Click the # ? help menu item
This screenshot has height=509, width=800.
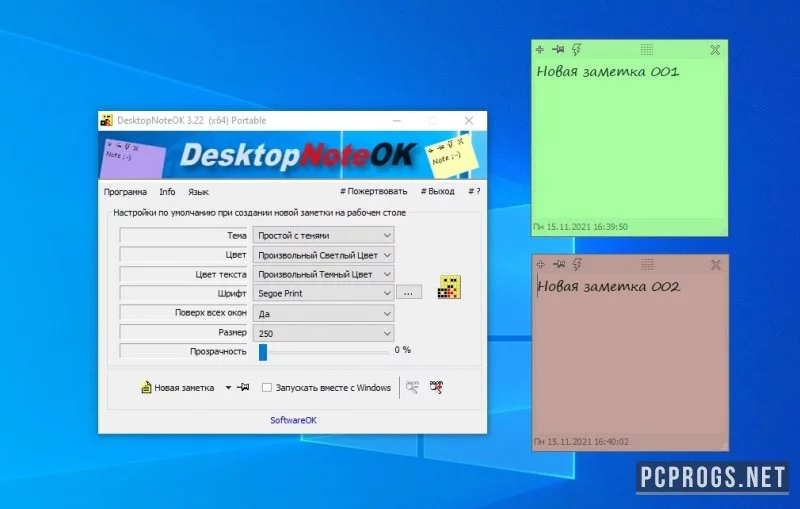click(474, 191)
